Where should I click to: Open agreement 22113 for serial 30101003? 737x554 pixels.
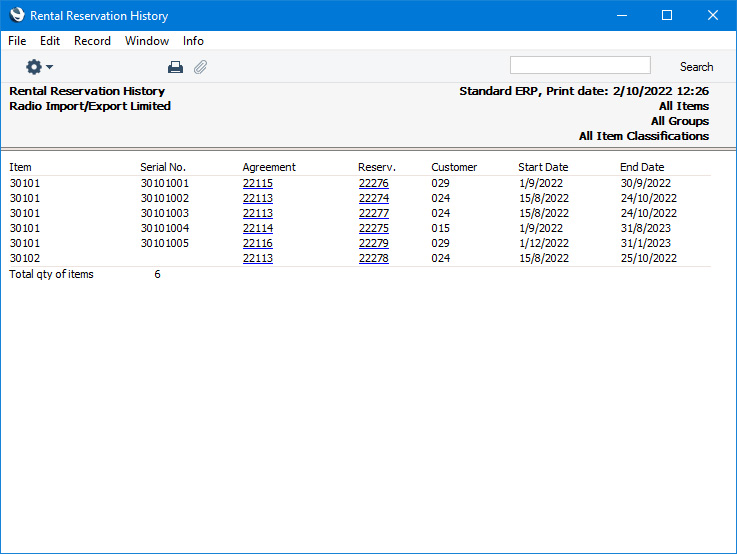point(258,213)
